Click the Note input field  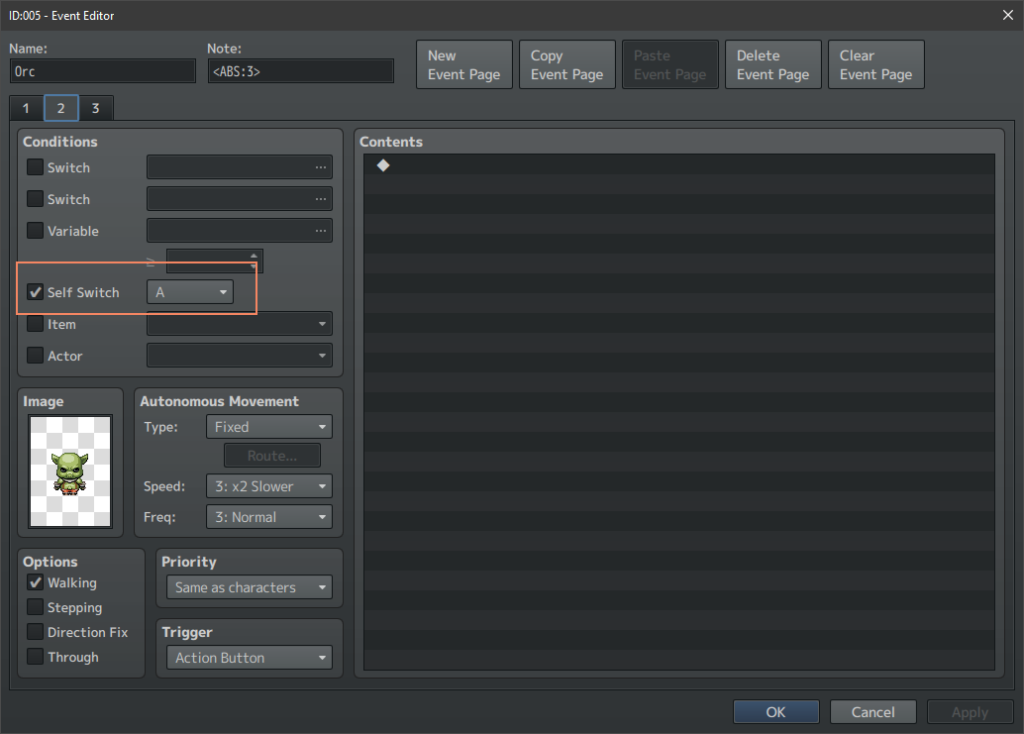[x=301, y=71]
